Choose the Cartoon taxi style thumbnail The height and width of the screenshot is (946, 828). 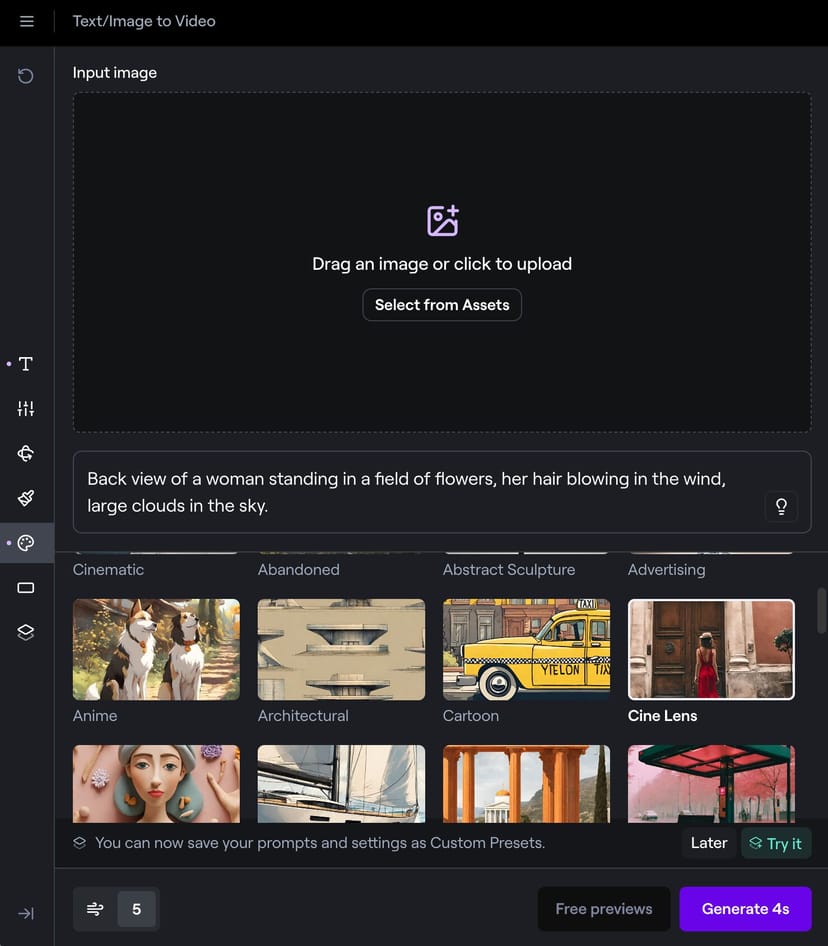click(x=526, y=649)
